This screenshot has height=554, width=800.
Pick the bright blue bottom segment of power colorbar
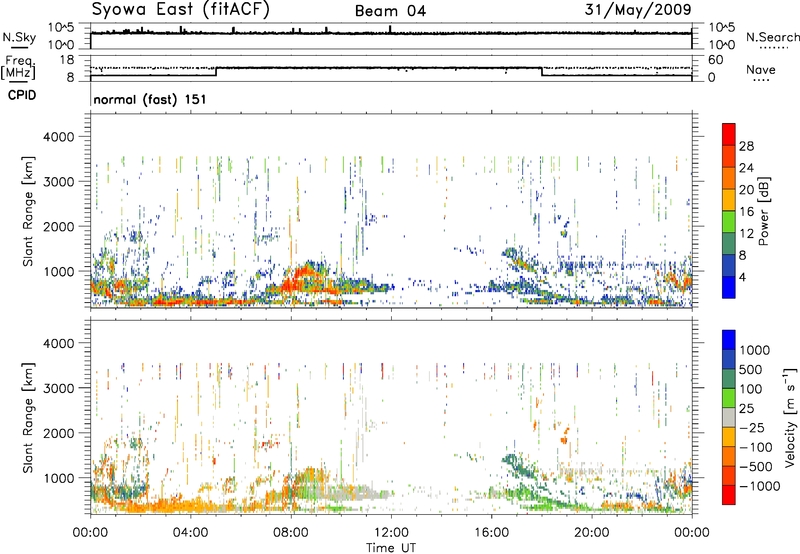pos(729,287)
